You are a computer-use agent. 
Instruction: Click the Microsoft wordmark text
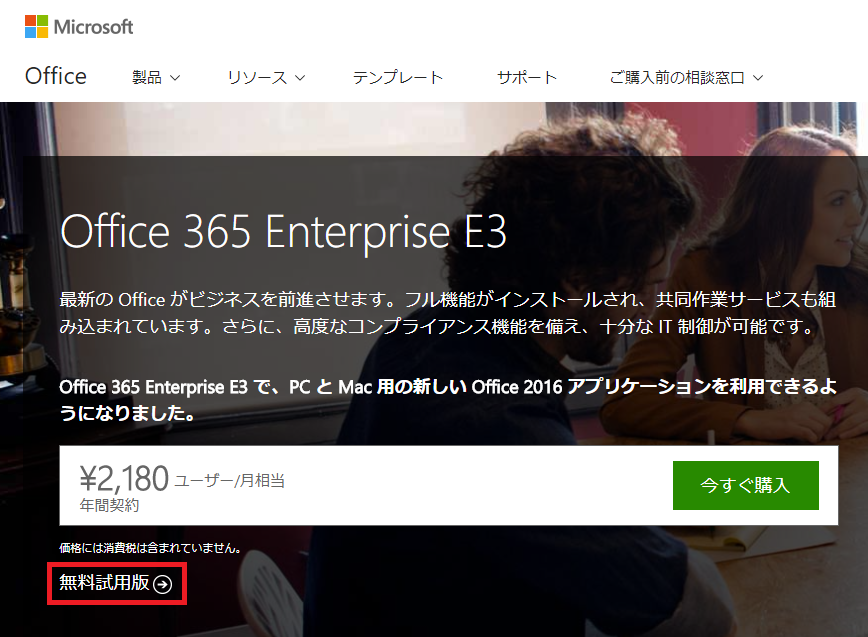click(94, 27)
